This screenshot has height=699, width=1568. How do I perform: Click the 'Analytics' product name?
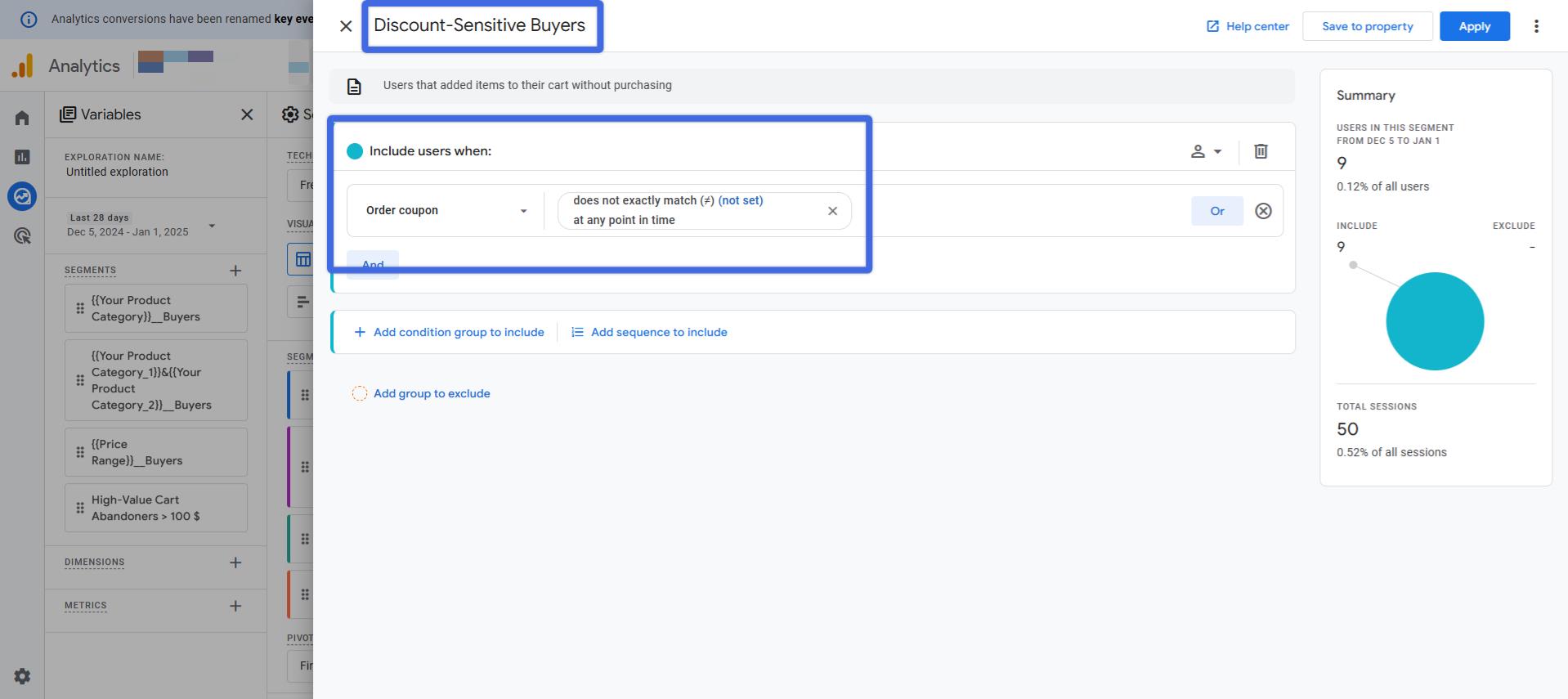point(84,65)
